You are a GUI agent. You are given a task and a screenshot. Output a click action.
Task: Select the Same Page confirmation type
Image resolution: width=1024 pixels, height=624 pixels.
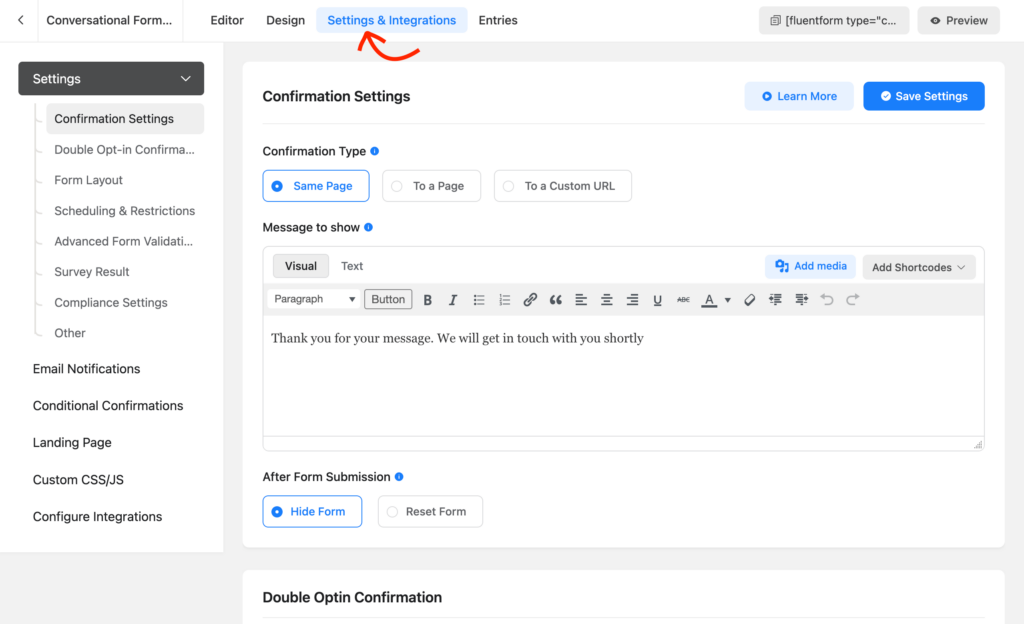[315, 186]
